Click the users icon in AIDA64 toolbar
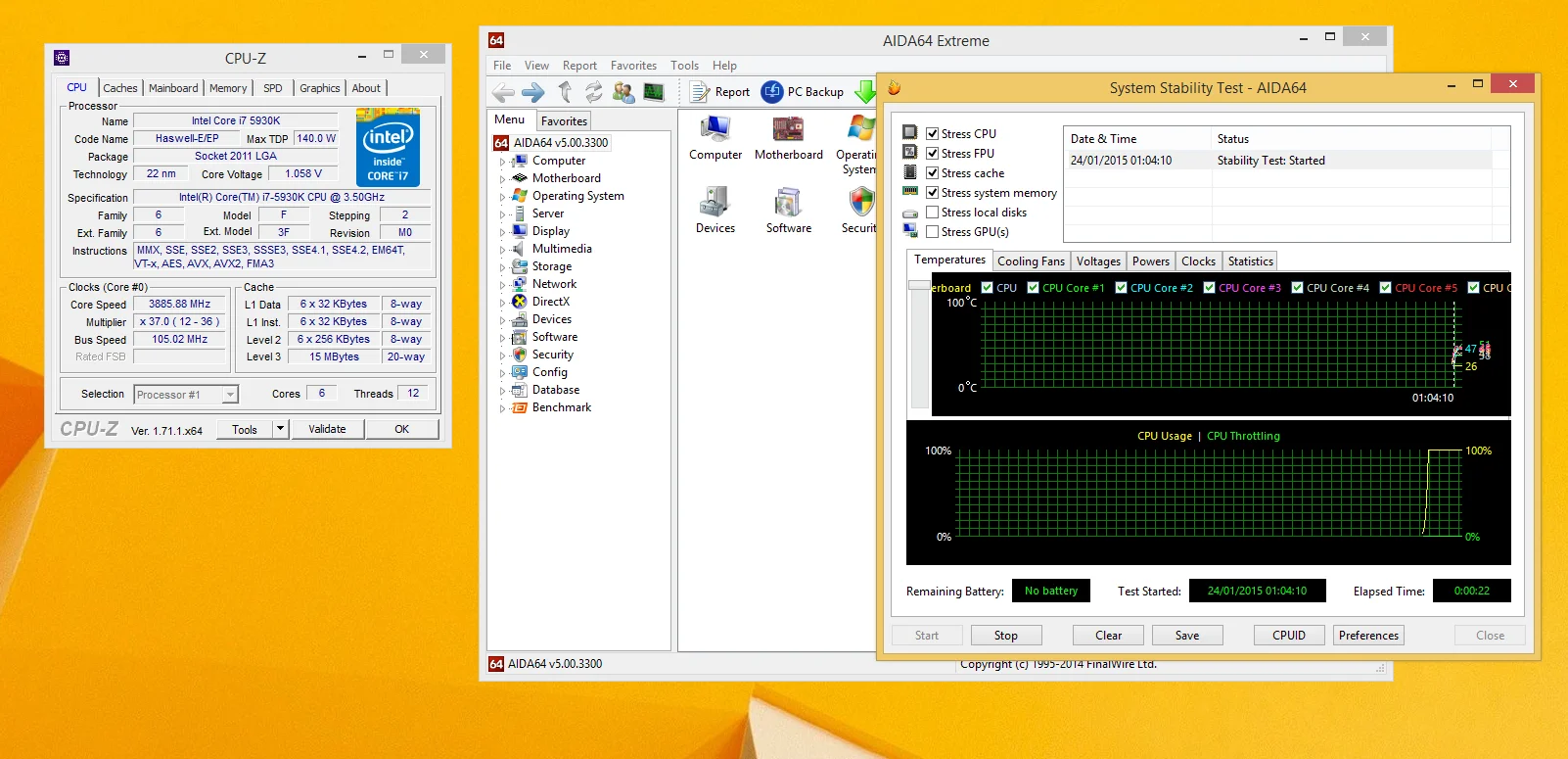 point(623,92)
